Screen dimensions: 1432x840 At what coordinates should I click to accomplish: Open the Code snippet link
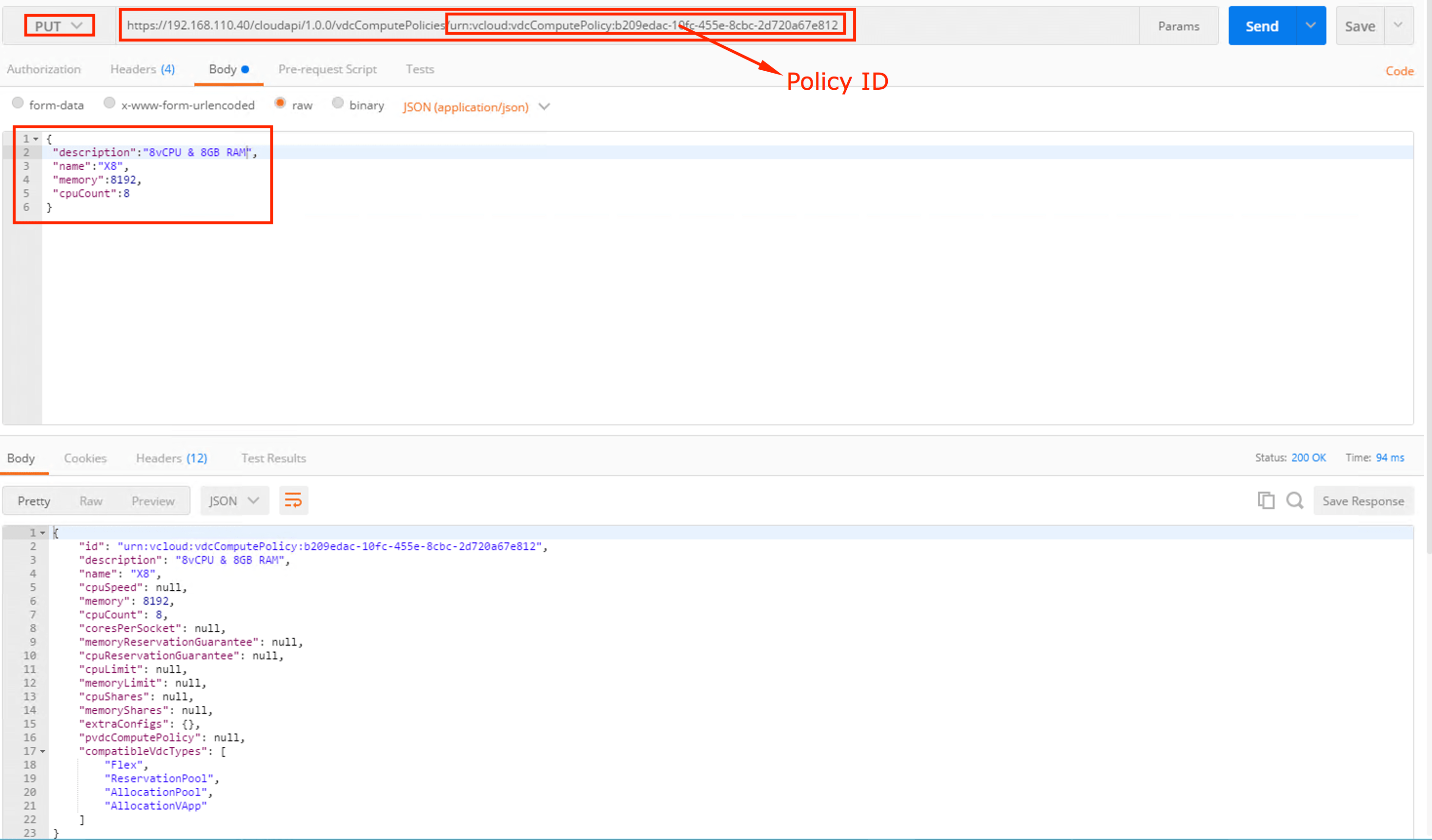1399,71
